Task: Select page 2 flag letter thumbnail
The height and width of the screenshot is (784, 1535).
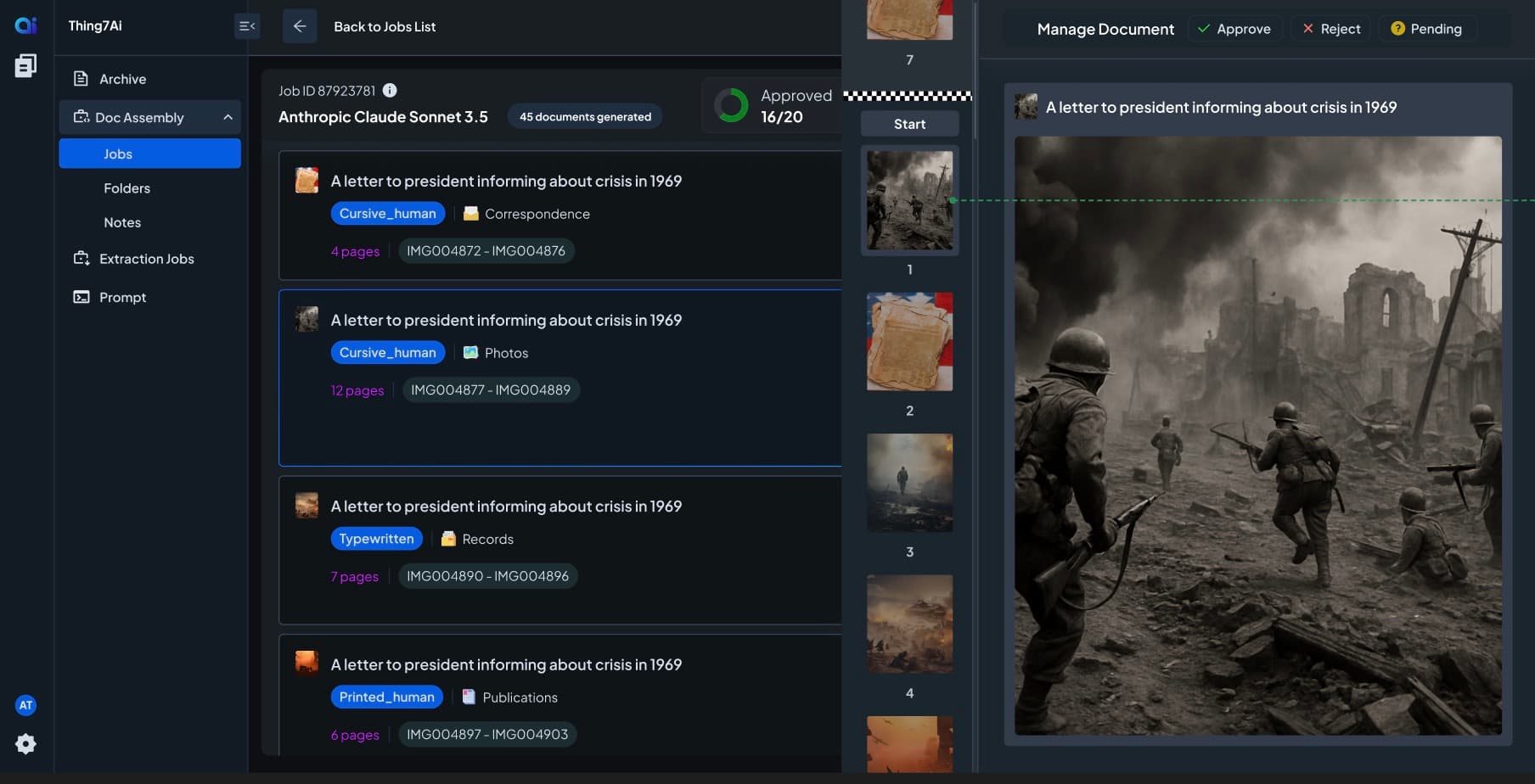Action: 909,342
